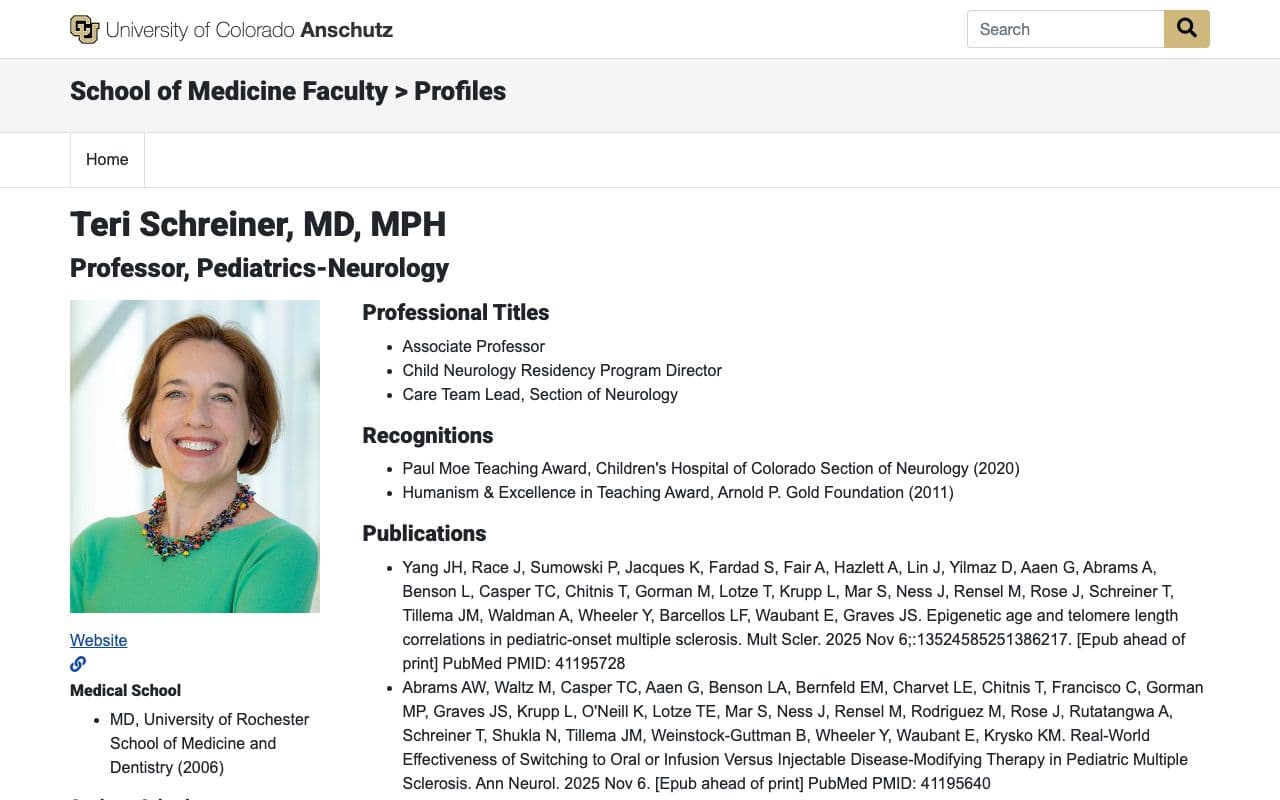The height and width of the screenshot is (800, 1280).
Task: Click the Recognitions section heading
Action: click(427, 435)
